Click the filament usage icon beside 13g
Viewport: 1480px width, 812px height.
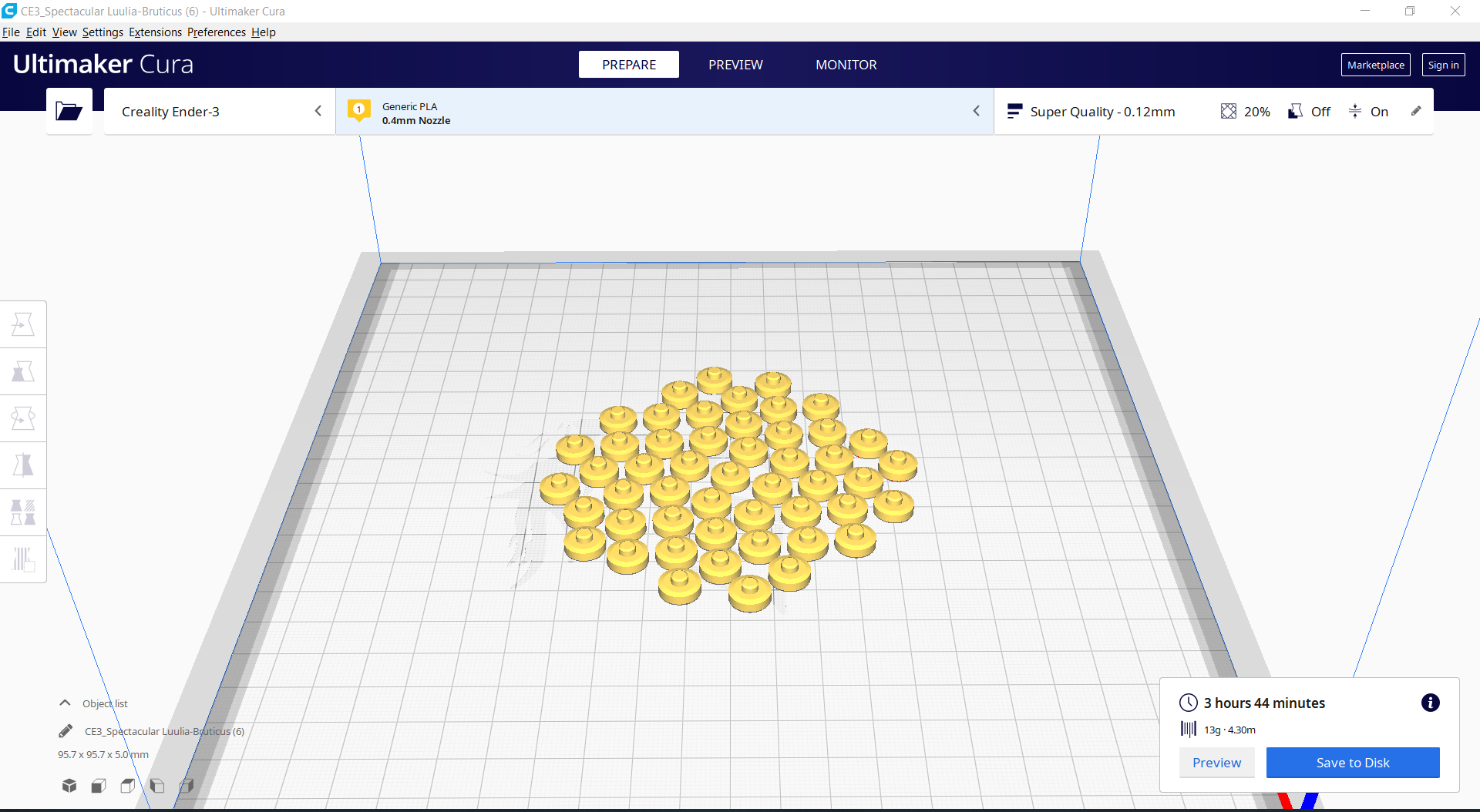(x=1189, y=729)
